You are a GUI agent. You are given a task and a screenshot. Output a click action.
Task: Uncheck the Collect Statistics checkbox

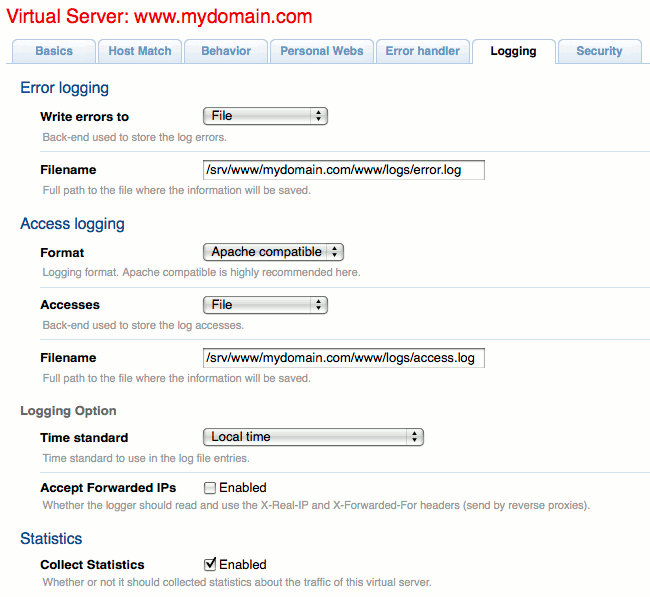pos(210,564)
